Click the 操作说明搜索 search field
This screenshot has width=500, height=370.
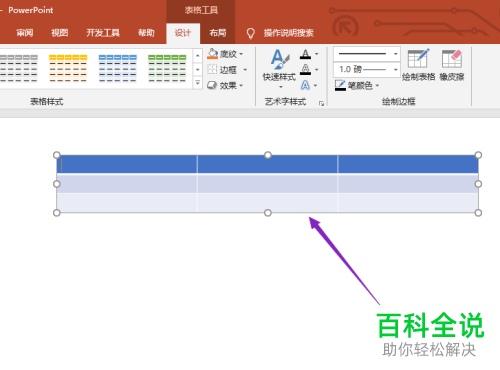(289, 33)
